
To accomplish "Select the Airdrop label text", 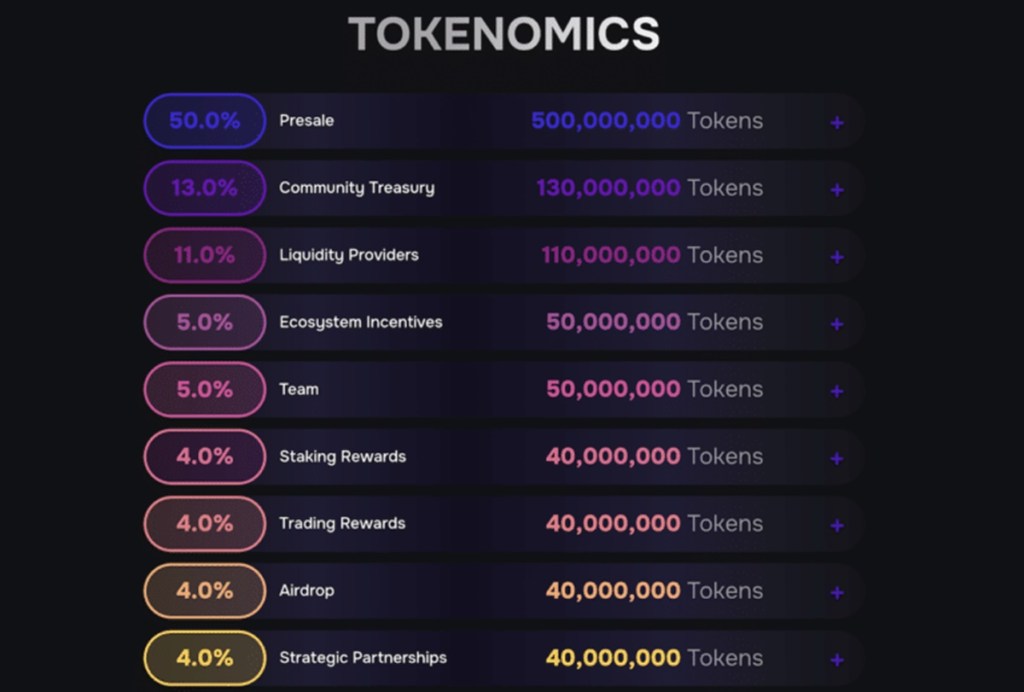I will [306, 591].
